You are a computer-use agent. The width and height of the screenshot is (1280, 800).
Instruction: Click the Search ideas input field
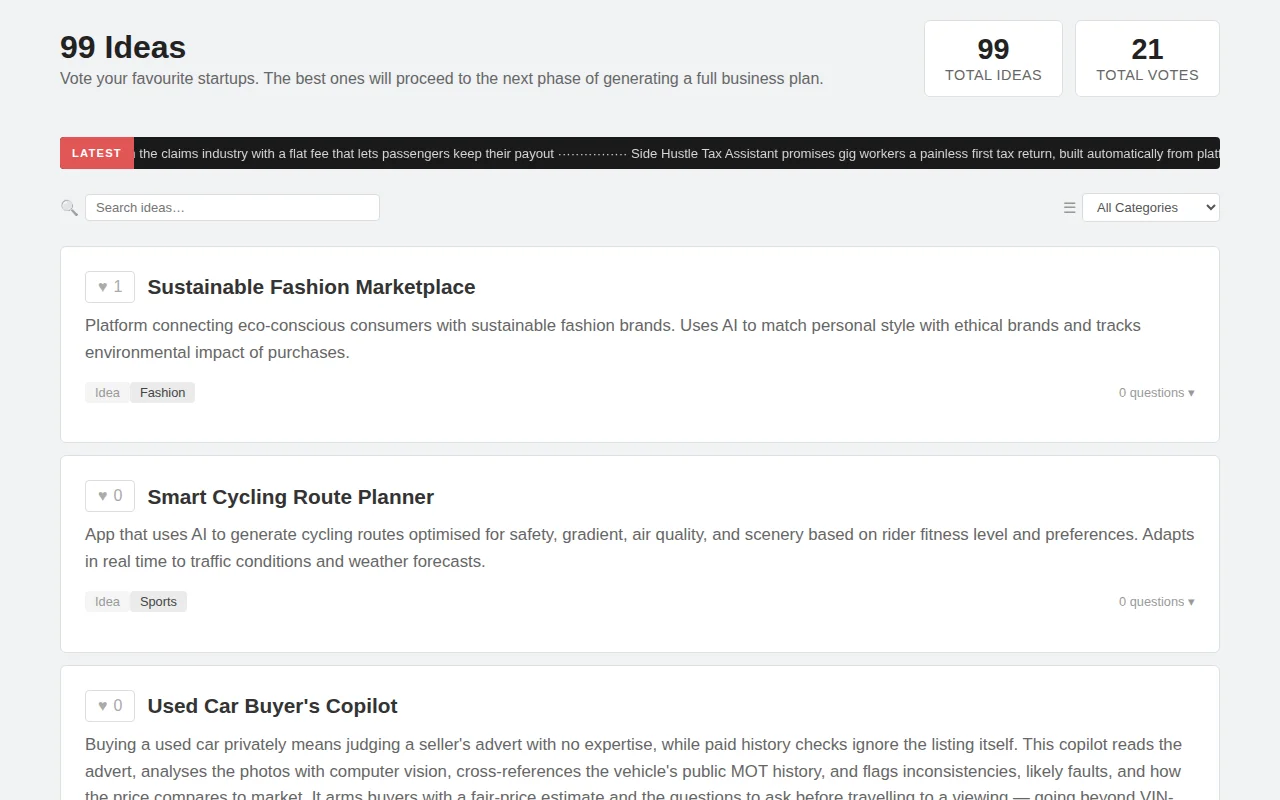(232, 208)
